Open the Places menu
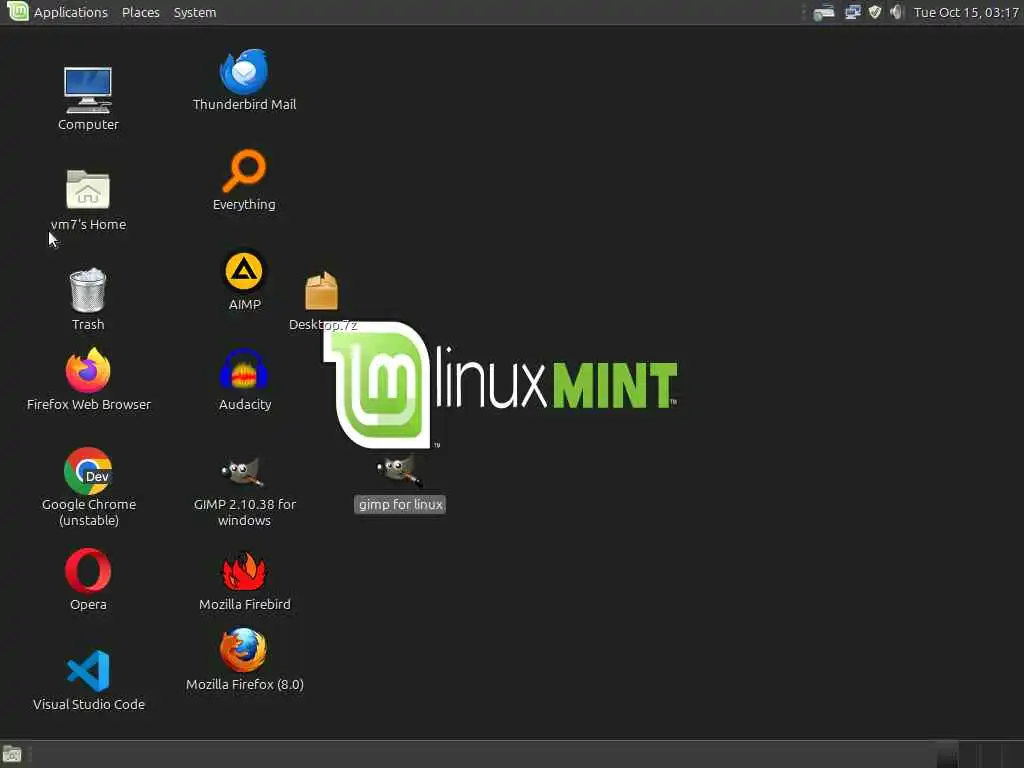 point(140,12)
